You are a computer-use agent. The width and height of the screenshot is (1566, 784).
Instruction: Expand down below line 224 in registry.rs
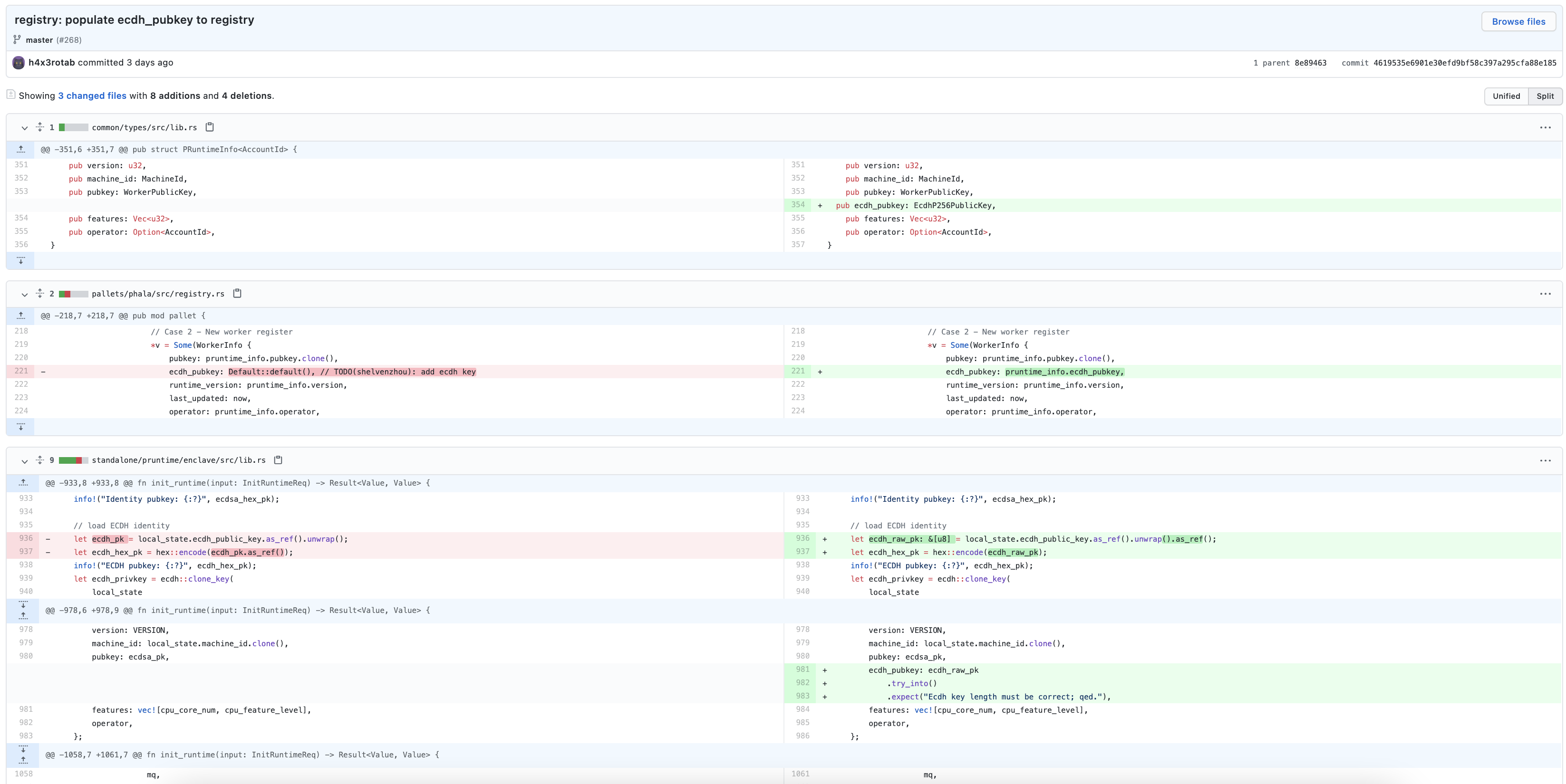(x=20, y=427)
